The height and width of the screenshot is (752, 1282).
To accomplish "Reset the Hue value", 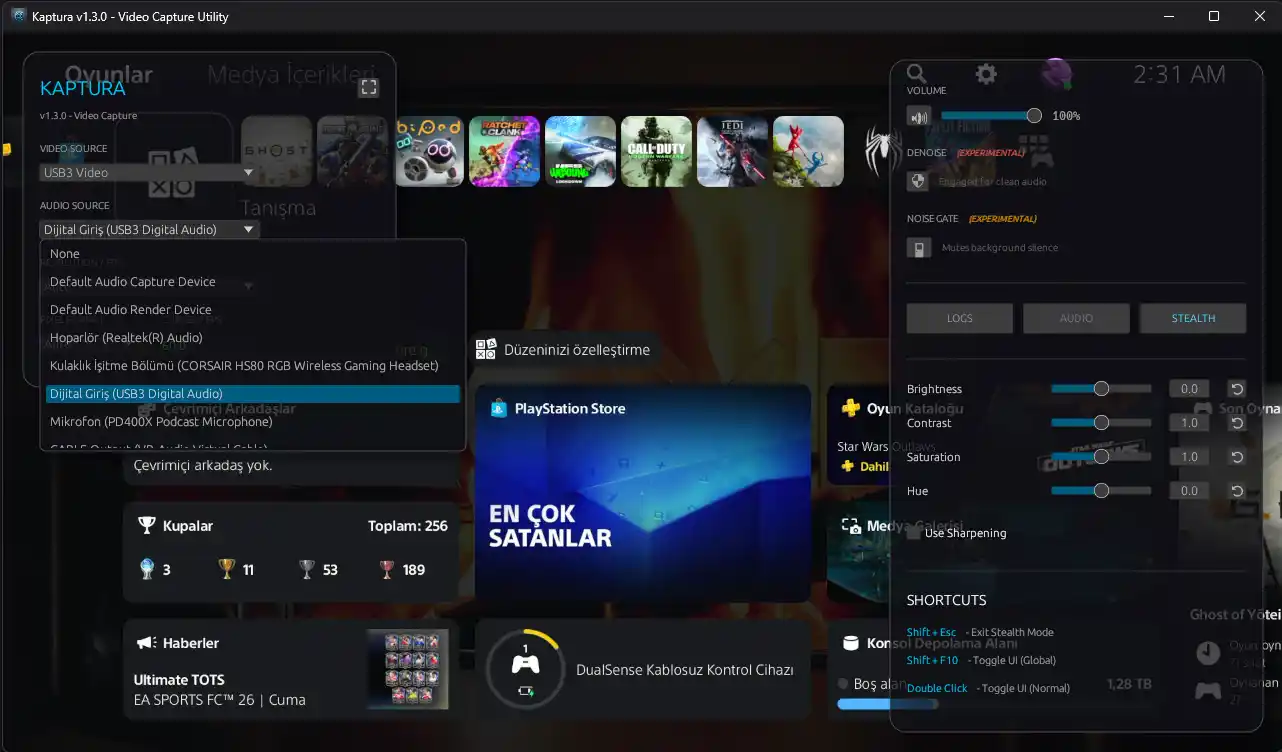I will (1237, 491).
